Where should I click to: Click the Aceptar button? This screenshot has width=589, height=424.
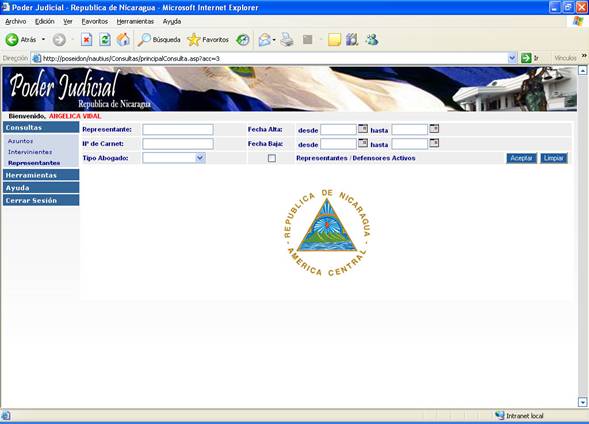point(521,158)
